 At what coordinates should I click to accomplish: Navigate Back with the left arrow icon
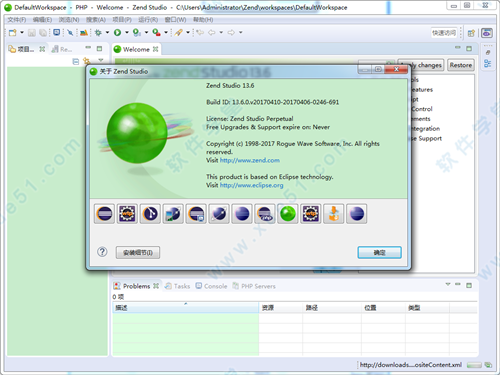pyautogui.click(x=212, y=32)
